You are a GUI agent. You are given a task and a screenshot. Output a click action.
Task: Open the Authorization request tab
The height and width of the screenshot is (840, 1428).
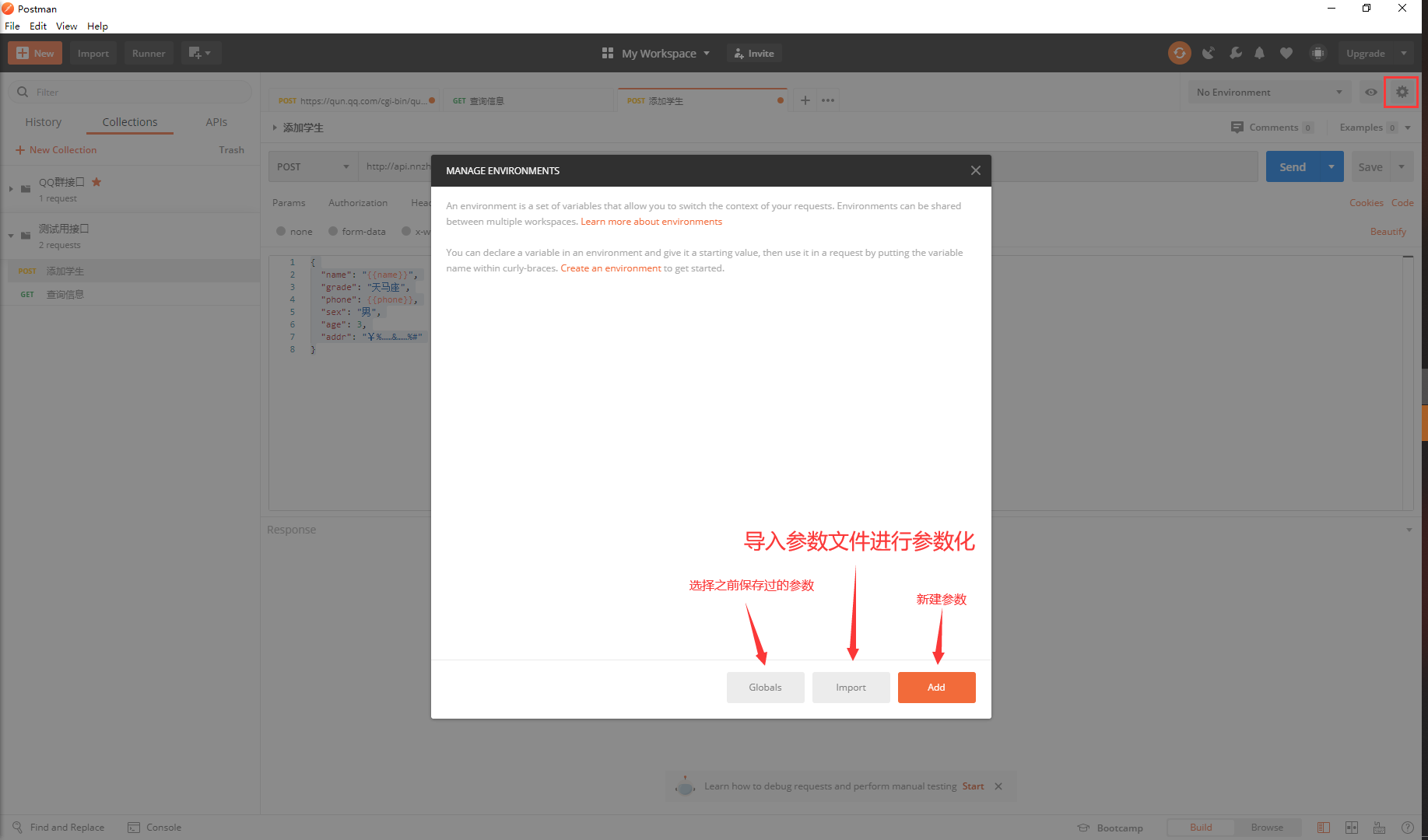(x=358, y=203)
